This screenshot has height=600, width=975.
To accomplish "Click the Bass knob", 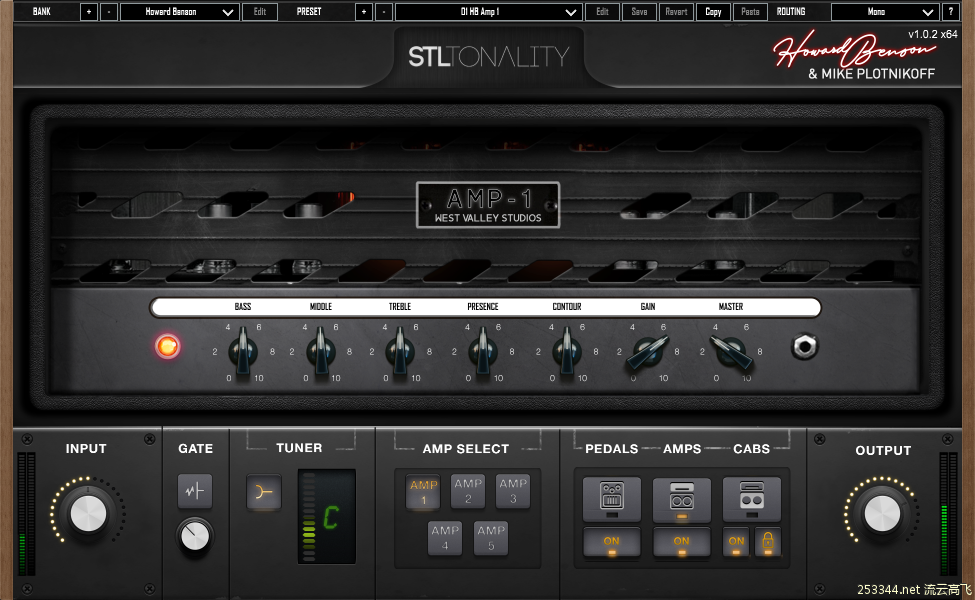I will click(x=243, y=352).
